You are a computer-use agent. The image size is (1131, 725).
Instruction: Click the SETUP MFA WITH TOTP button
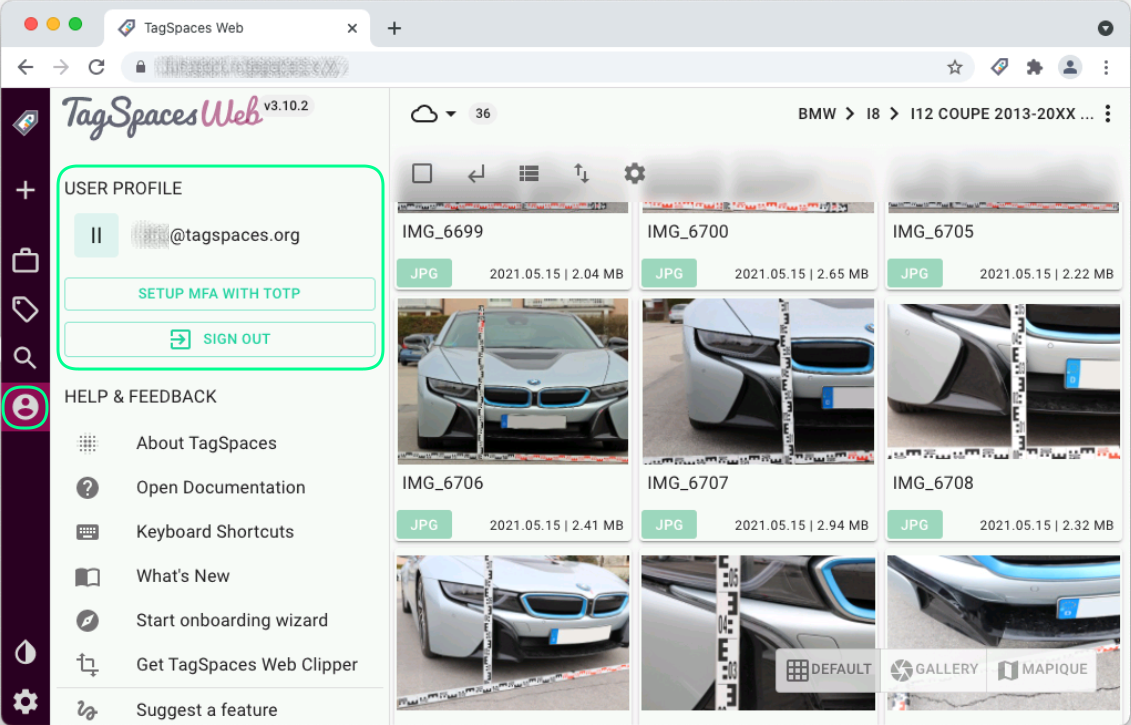(x=219, y=294)
